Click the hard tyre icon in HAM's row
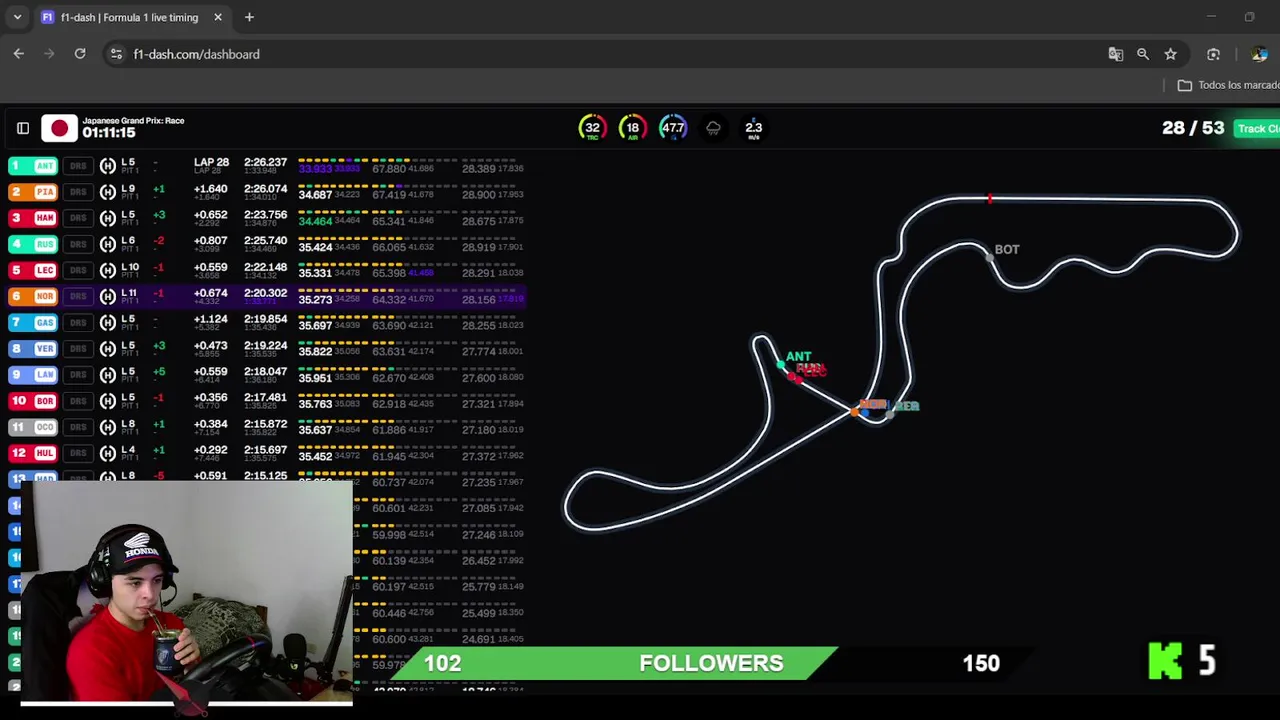This screenshot has height=720, width=1280. (108, 218)
